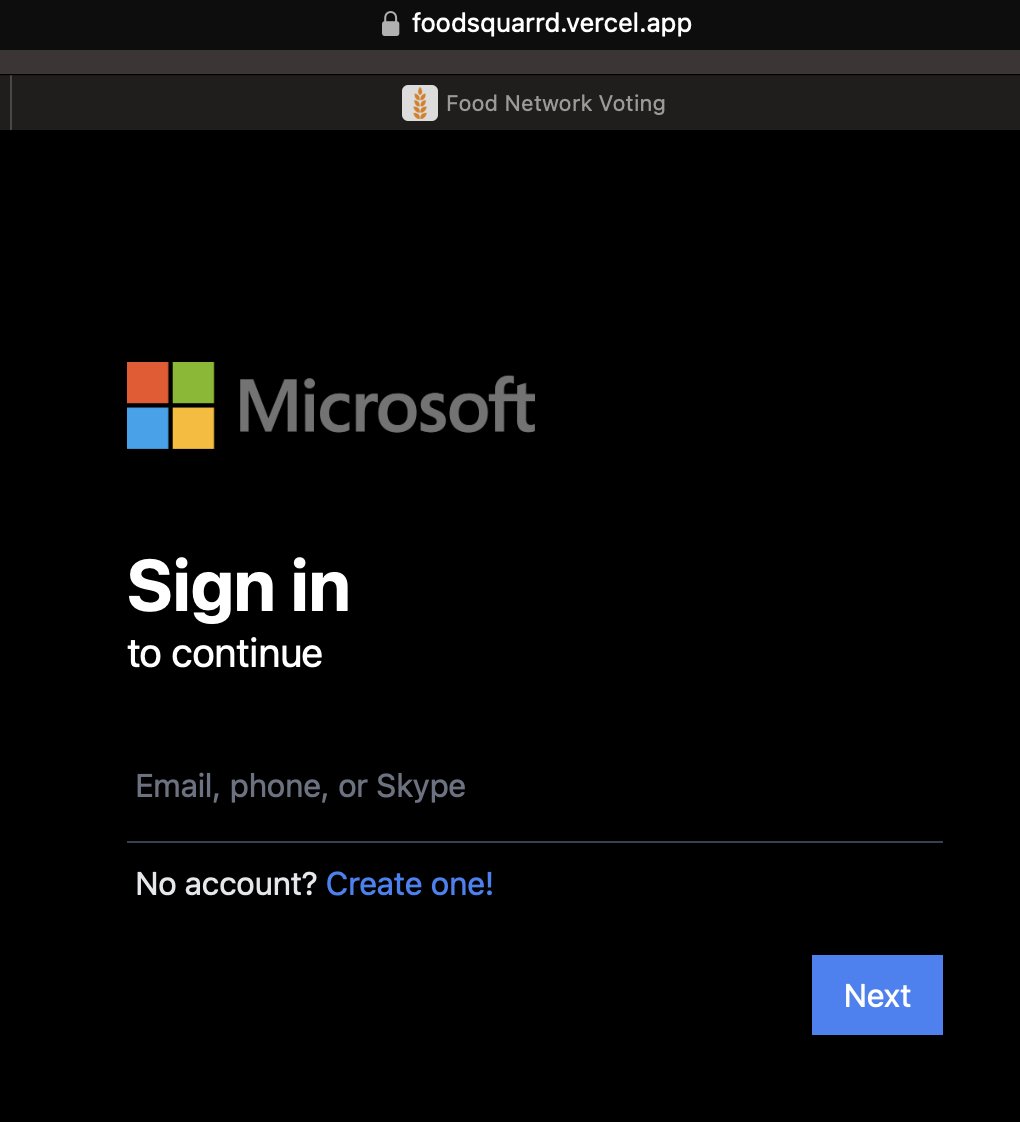This screenshot has height=1122, width=1020.
Task: Click the padlock icon in address bar
Action: click(390, 24)
